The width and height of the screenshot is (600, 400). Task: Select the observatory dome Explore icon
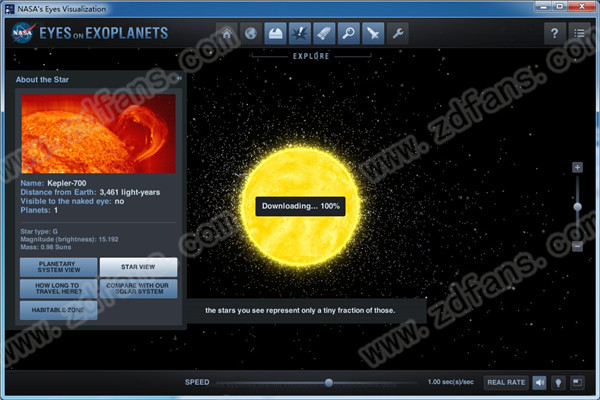(x=276, y=34)
